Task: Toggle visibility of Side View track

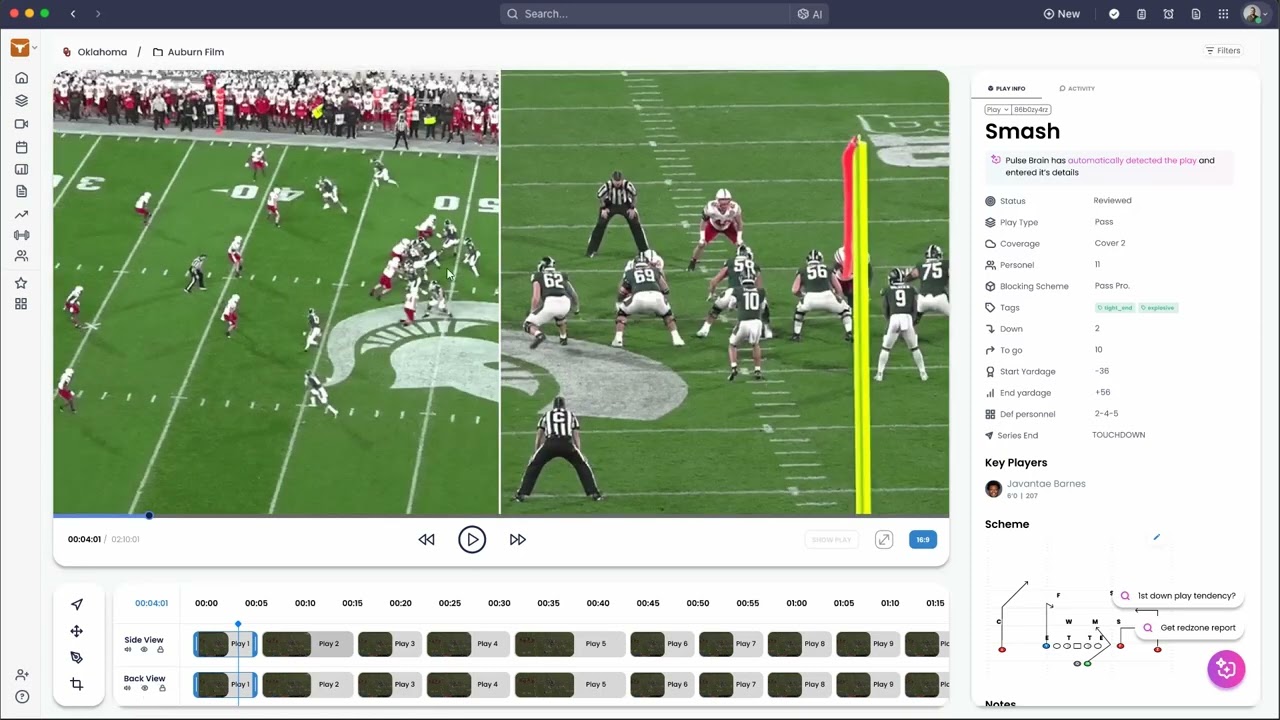Action: [144, 650]
